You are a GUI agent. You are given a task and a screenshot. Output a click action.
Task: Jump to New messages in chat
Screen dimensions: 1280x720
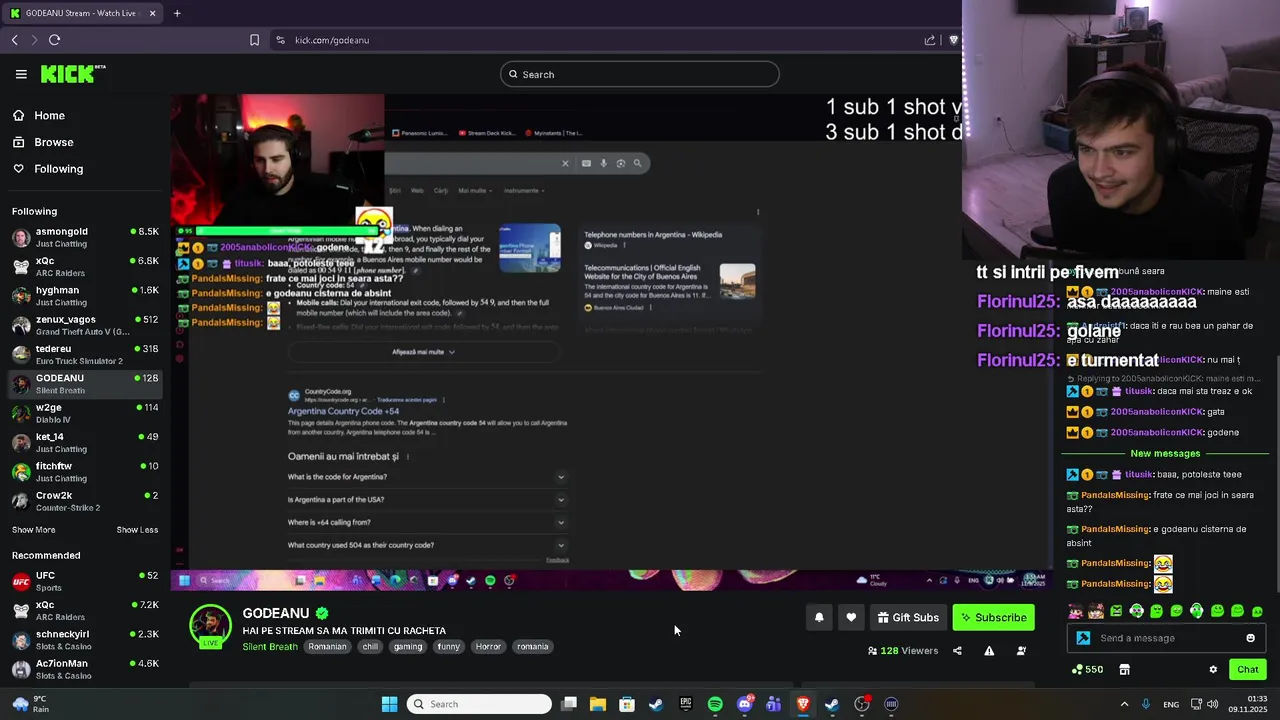(1165, 454)
